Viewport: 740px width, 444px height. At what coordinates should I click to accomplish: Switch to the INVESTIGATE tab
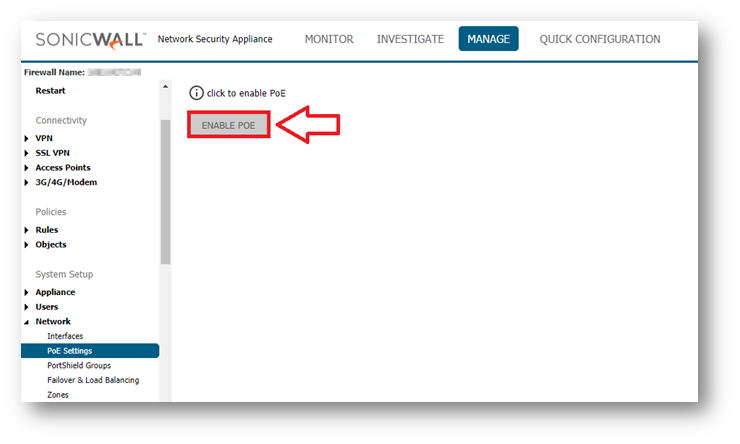coord(410,39)
